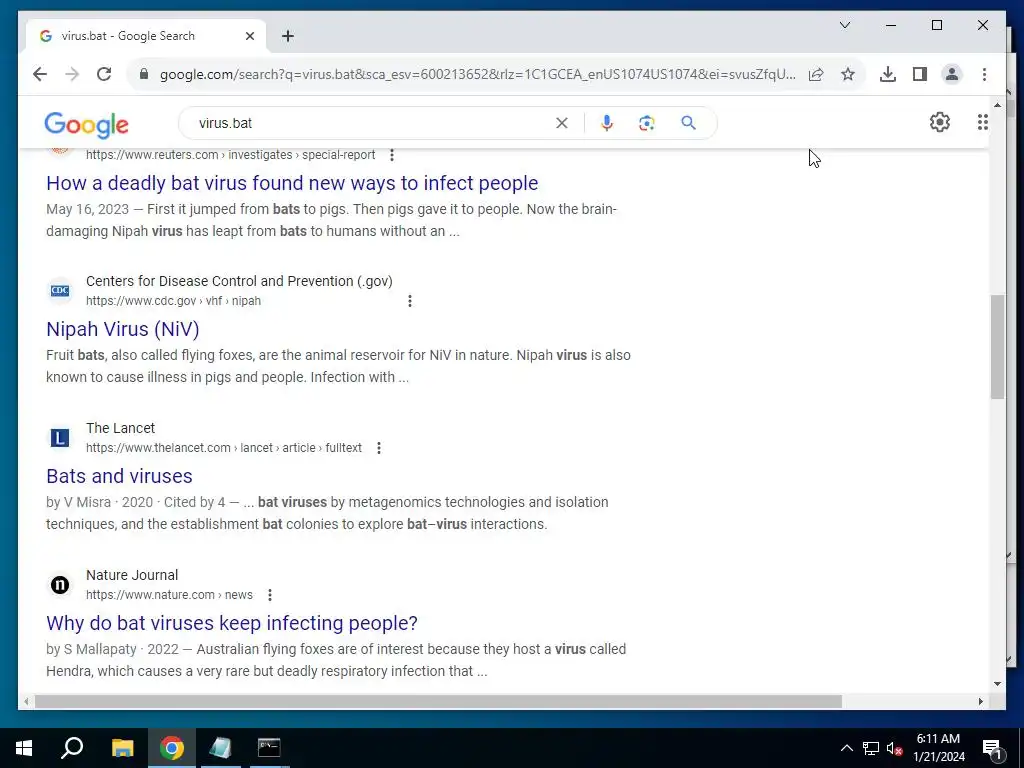The image size is (1024, 768).
Task: Click the horizontal scrollbar thumb
Action: point(438,701)
